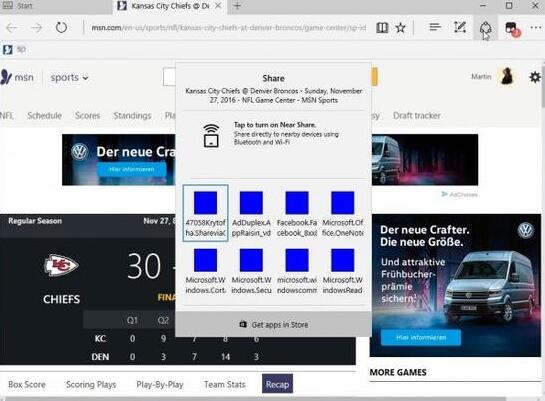
Task: Open the Schedule nav item
Action: [44, 116]
